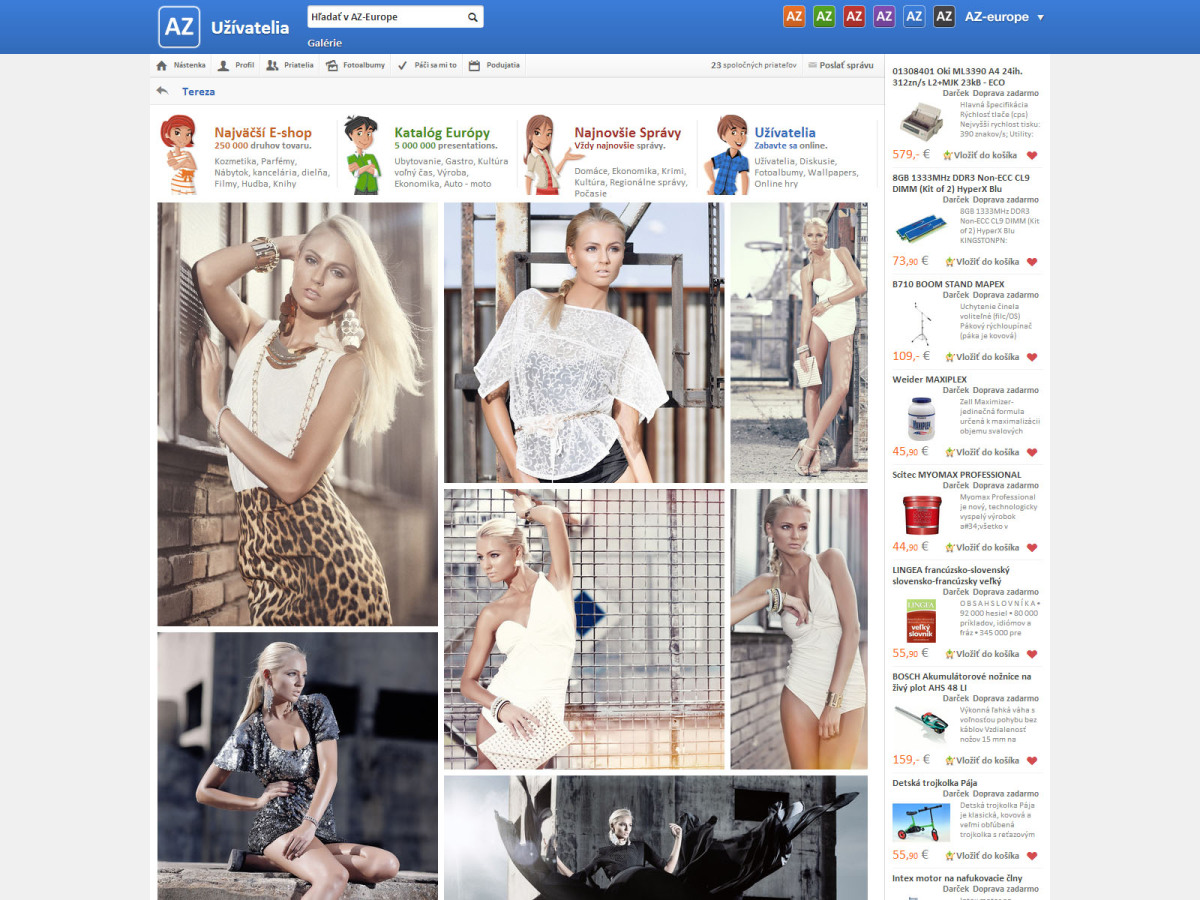This screenshot has height=900, width=1200.
Task: Click the back arrow next to Tereza
Action: [162, 91]
